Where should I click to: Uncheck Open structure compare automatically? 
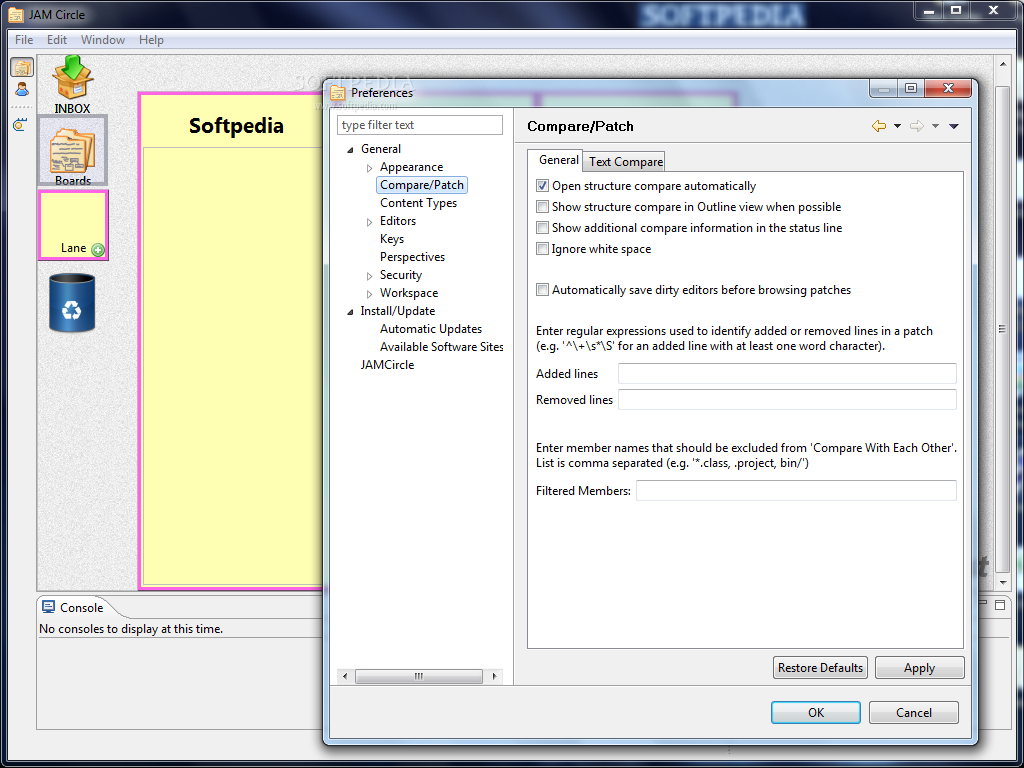tap(542, 186)
